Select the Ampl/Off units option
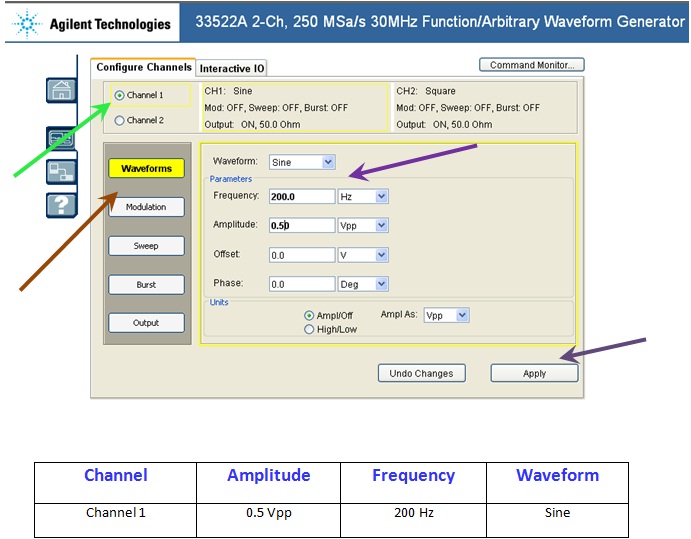The image size is (691, 539). [x=309, y=315]
